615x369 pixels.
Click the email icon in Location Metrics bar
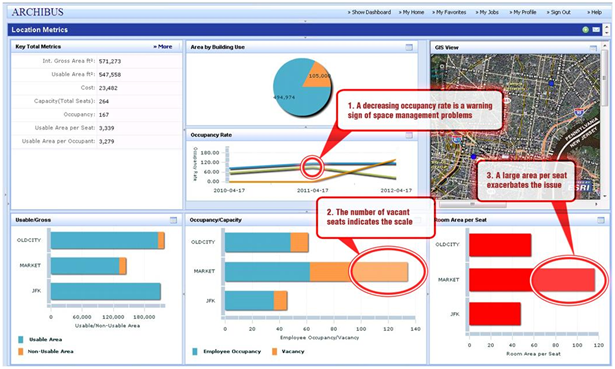596,30
